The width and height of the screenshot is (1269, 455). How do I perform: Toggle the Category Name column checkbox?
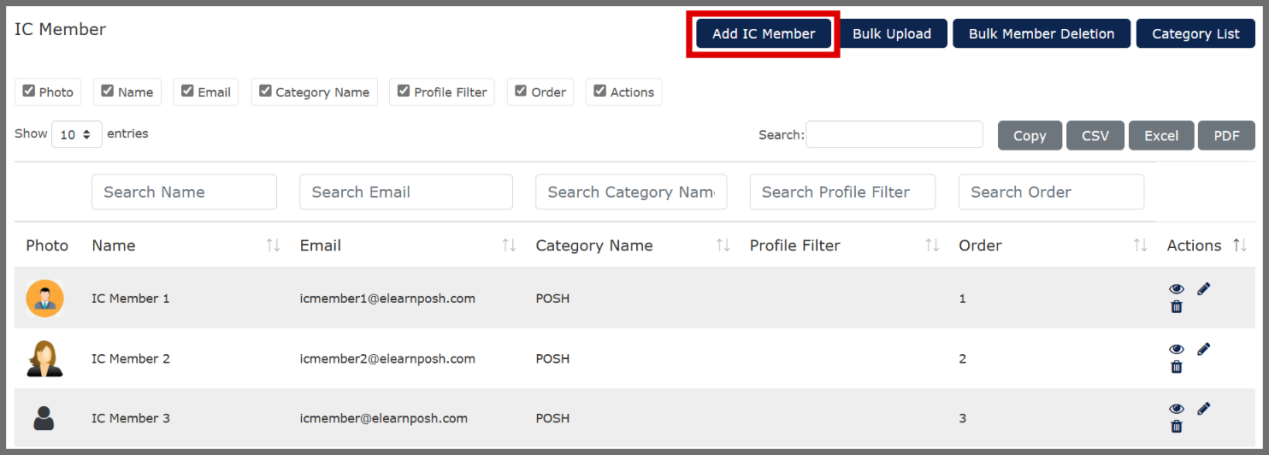[x=265, y=91]
